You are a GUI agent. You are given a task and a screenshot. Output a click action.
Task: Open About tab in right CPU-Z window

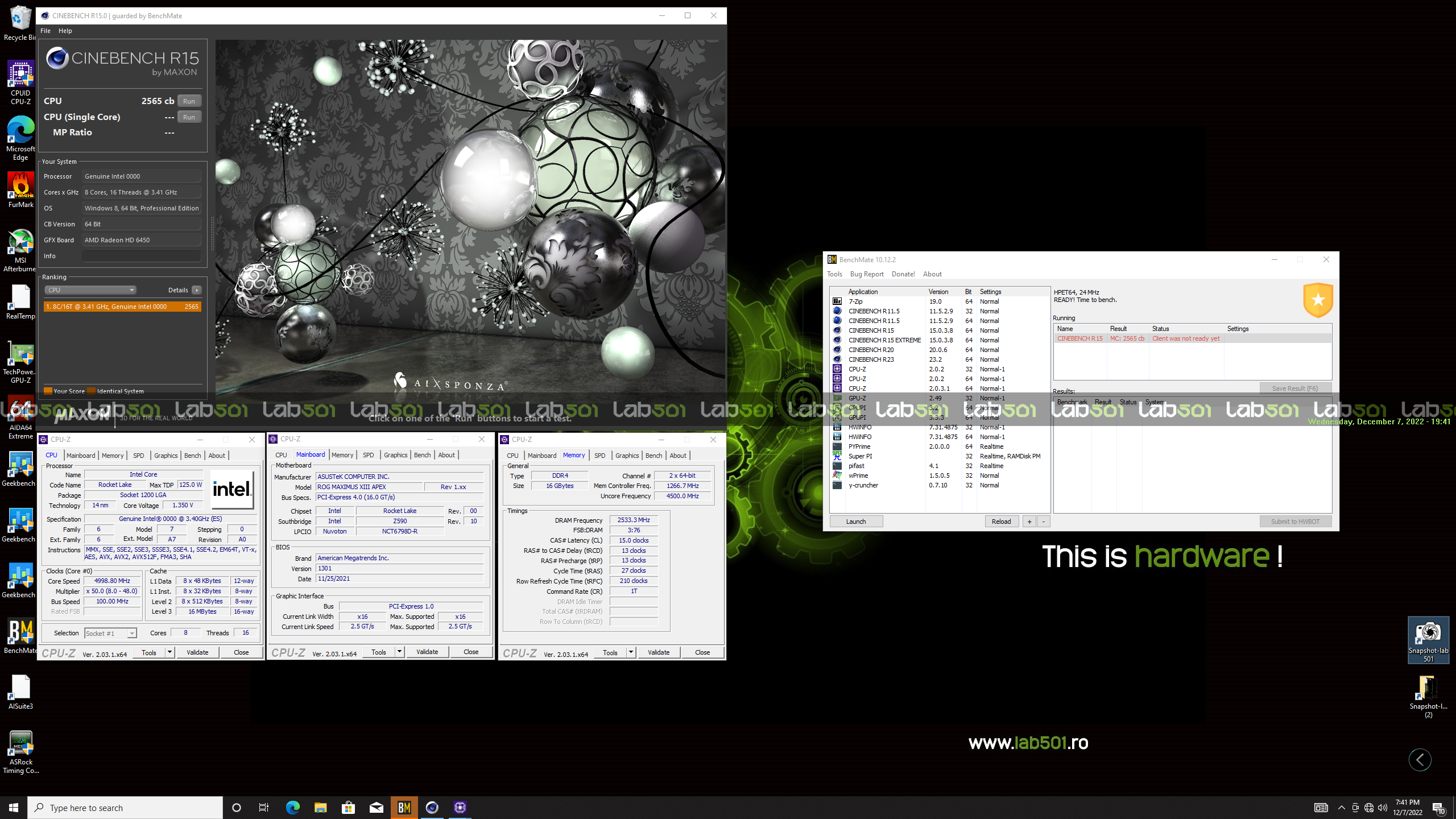pos(677,456)
